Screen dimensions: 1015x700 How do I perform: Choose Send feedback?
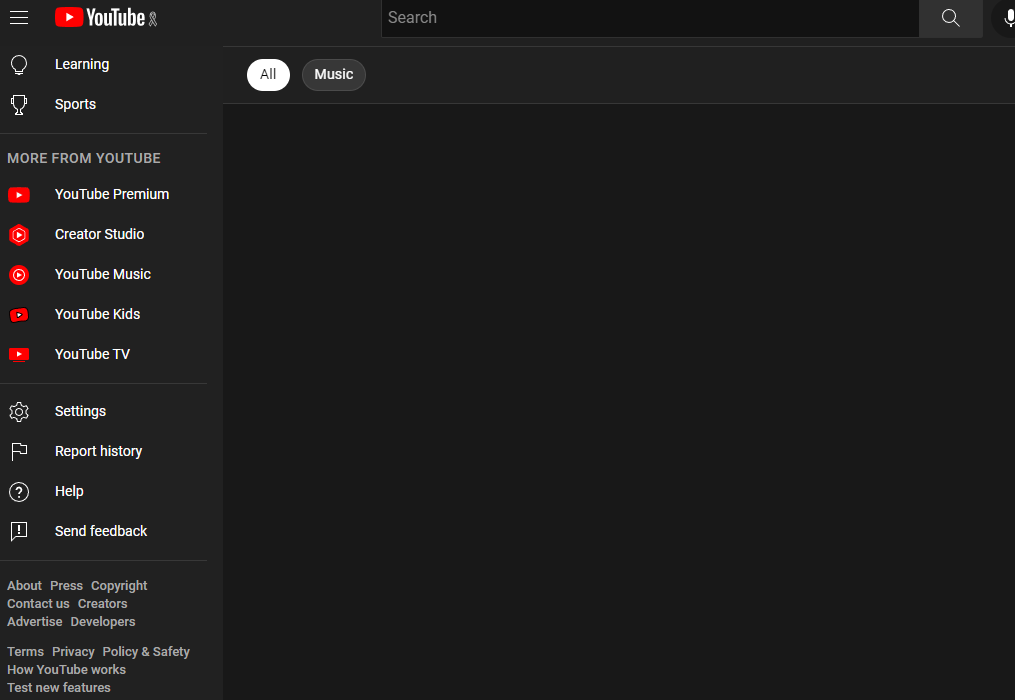pos(101,531)
